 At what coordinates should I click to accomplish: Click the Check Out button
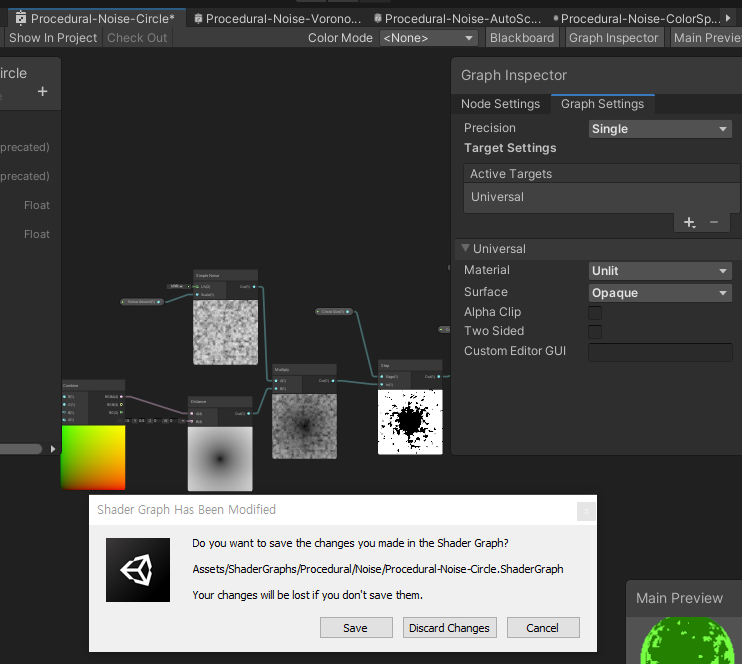click(137, 38)
